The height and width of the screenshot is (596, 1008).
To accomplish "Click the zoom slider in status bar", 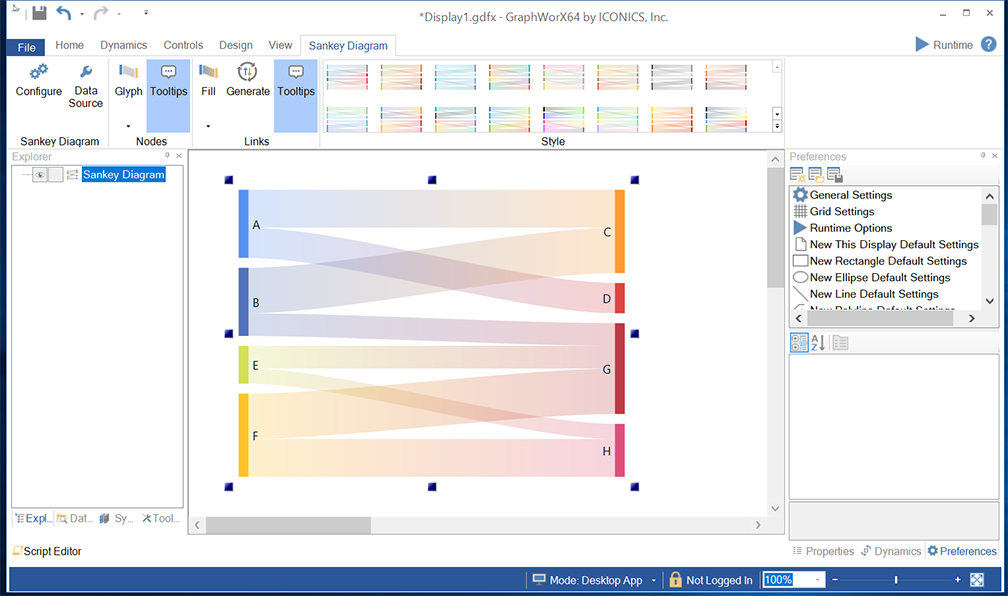I will pyautogui.click(x=896, y=580).
